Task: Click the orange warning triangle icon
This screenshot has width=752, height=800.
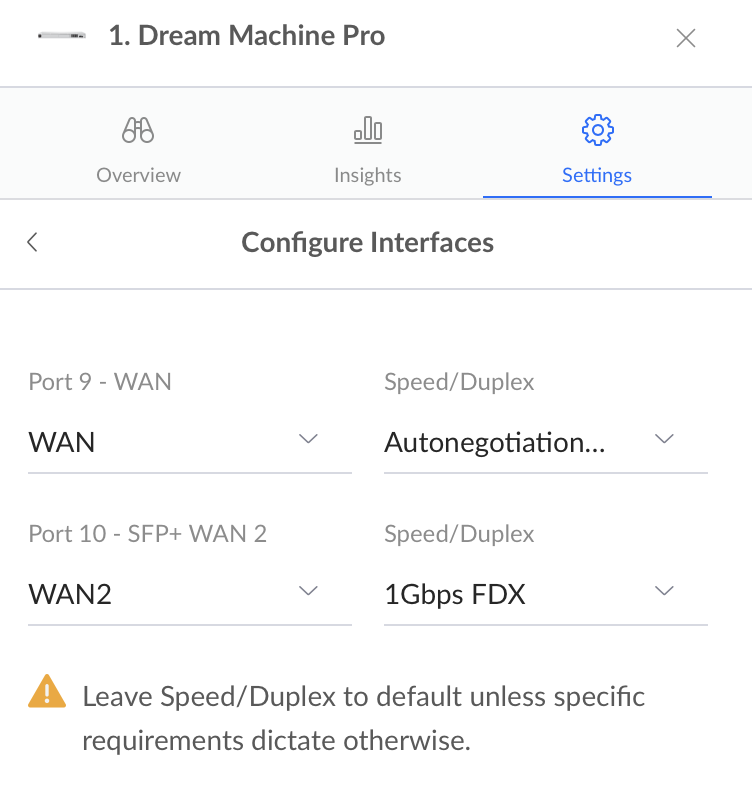Action: click(47, 691)
